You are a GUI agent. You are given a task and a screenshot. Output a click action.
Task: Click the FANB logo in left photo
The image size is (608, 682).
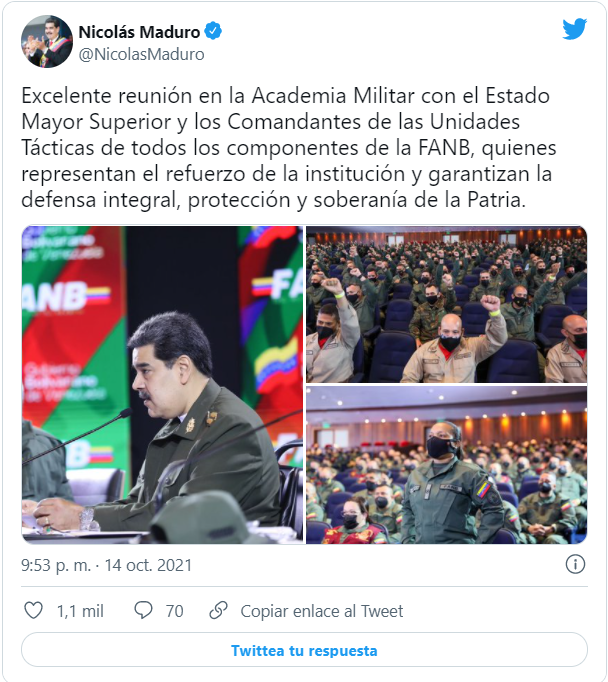[65, 296]
